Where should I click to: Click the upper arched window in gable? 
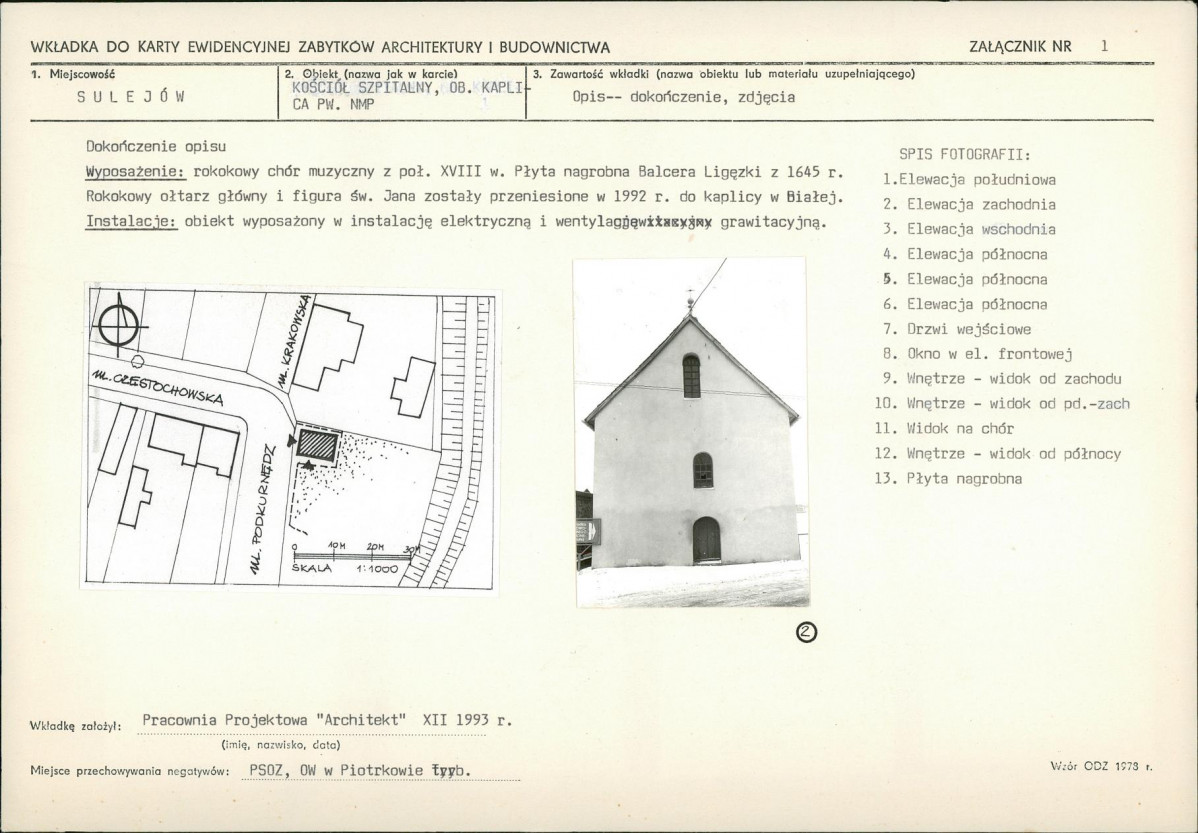(691, 375)
